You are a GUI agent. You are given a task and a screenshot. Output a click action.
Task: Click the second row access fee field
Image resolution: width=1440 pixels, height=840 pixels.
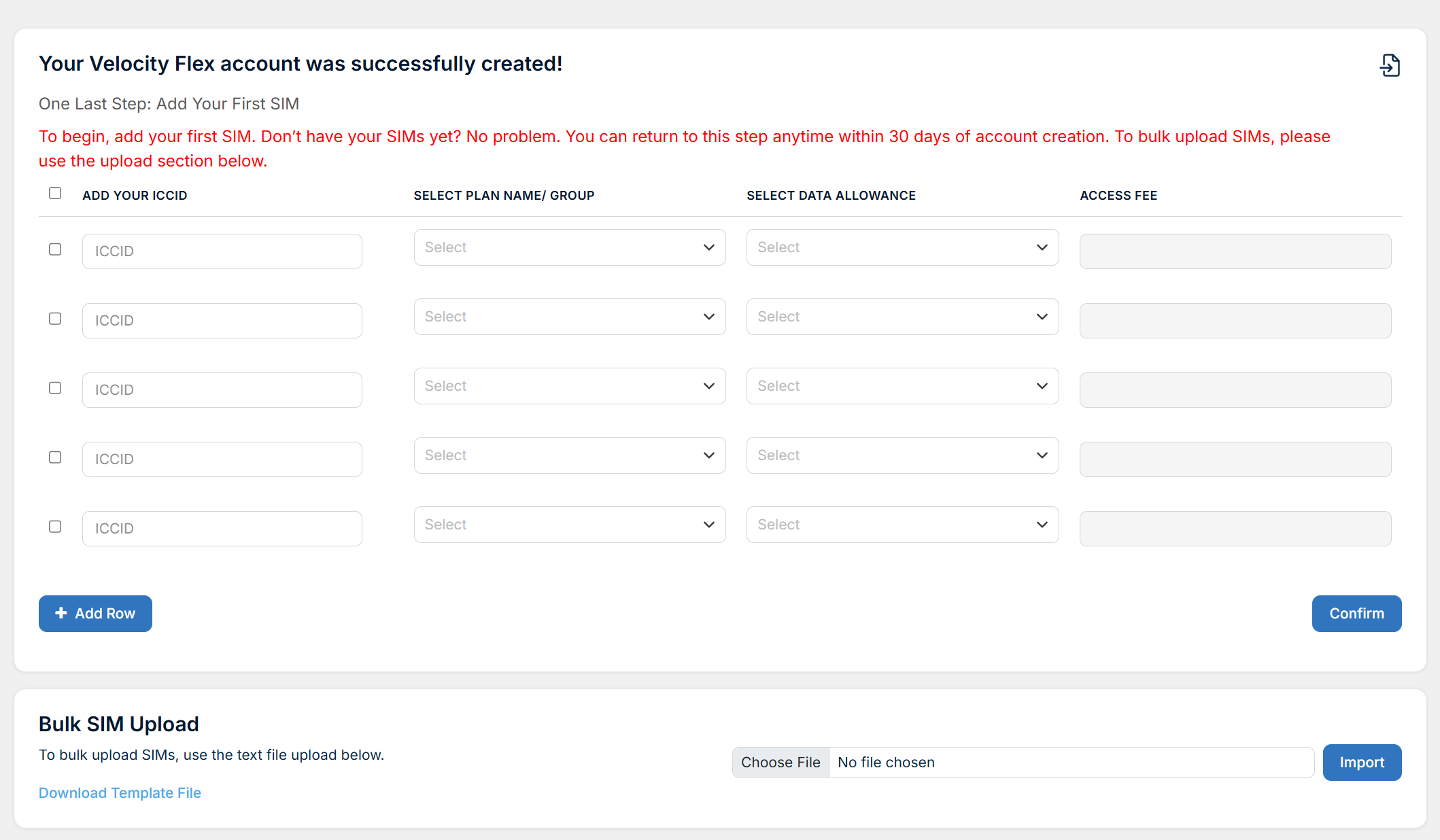coord(1235,321)
